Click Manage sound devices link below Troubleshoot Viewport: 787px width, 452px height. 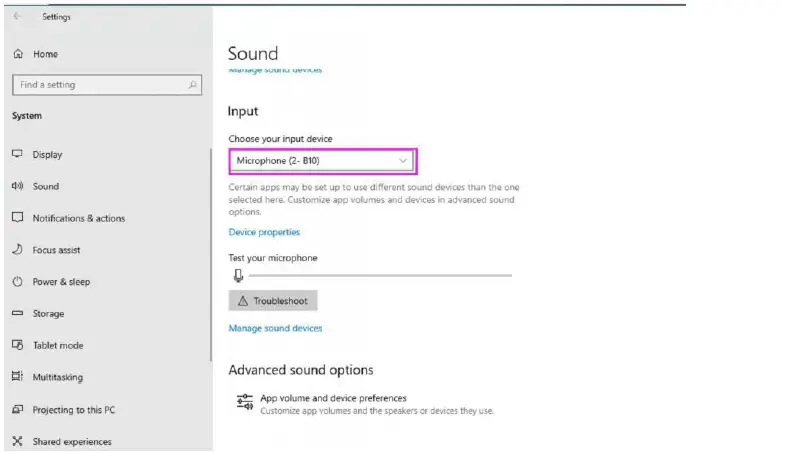click(275, 328)
